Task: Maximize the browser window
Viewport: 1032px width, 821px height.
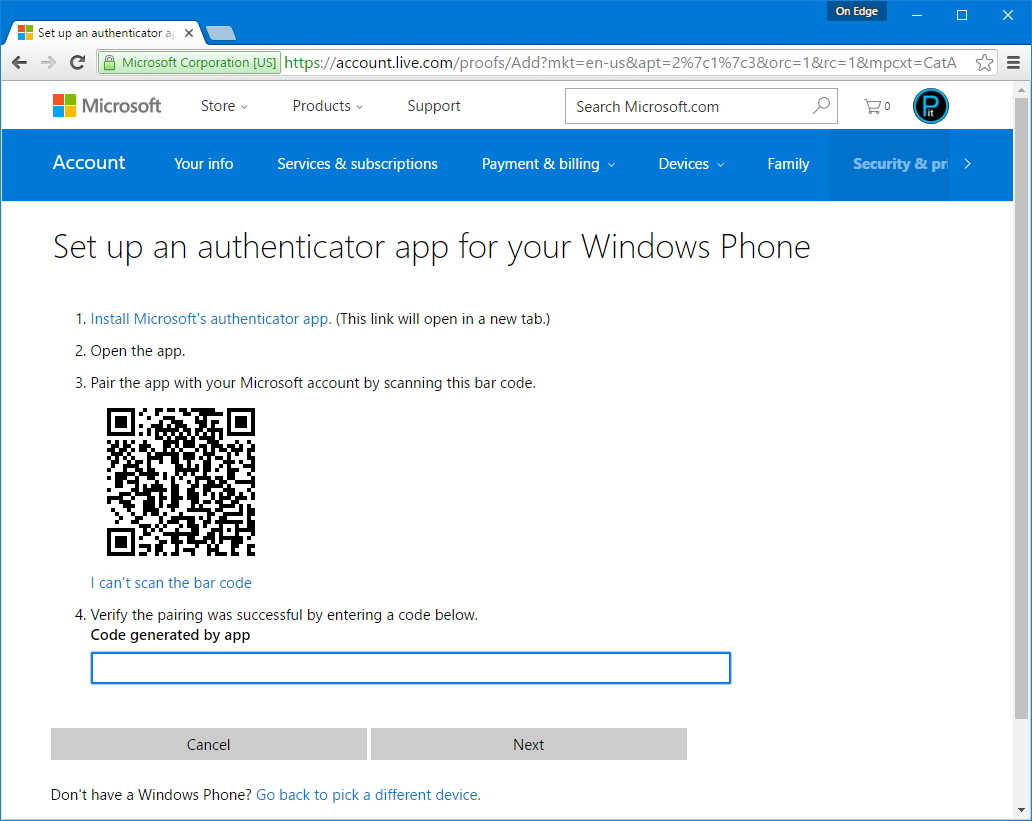Action: [x=962, y=15]
